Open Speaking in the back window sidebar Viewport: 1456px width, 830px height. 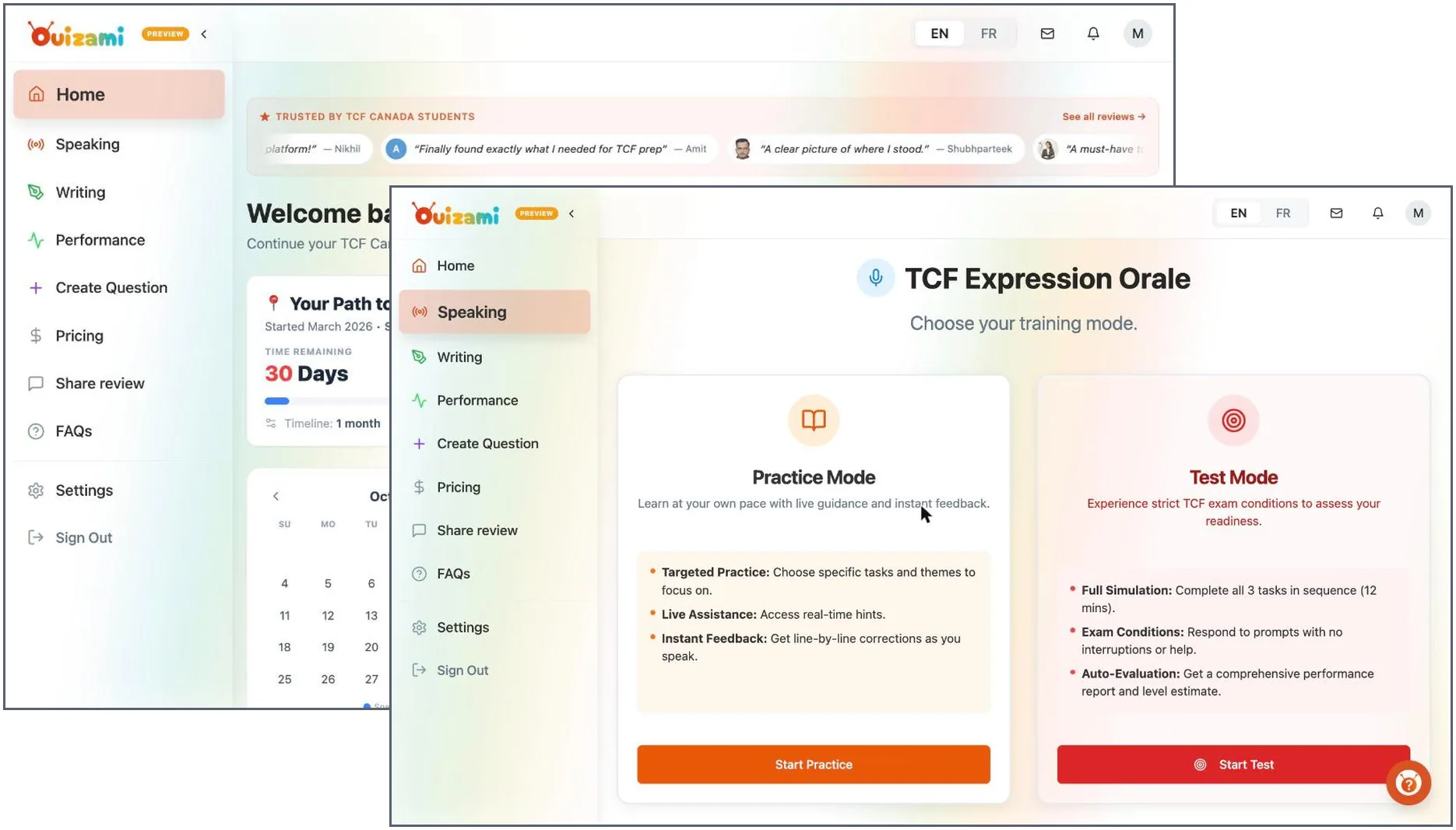click(x=119, y=144)
